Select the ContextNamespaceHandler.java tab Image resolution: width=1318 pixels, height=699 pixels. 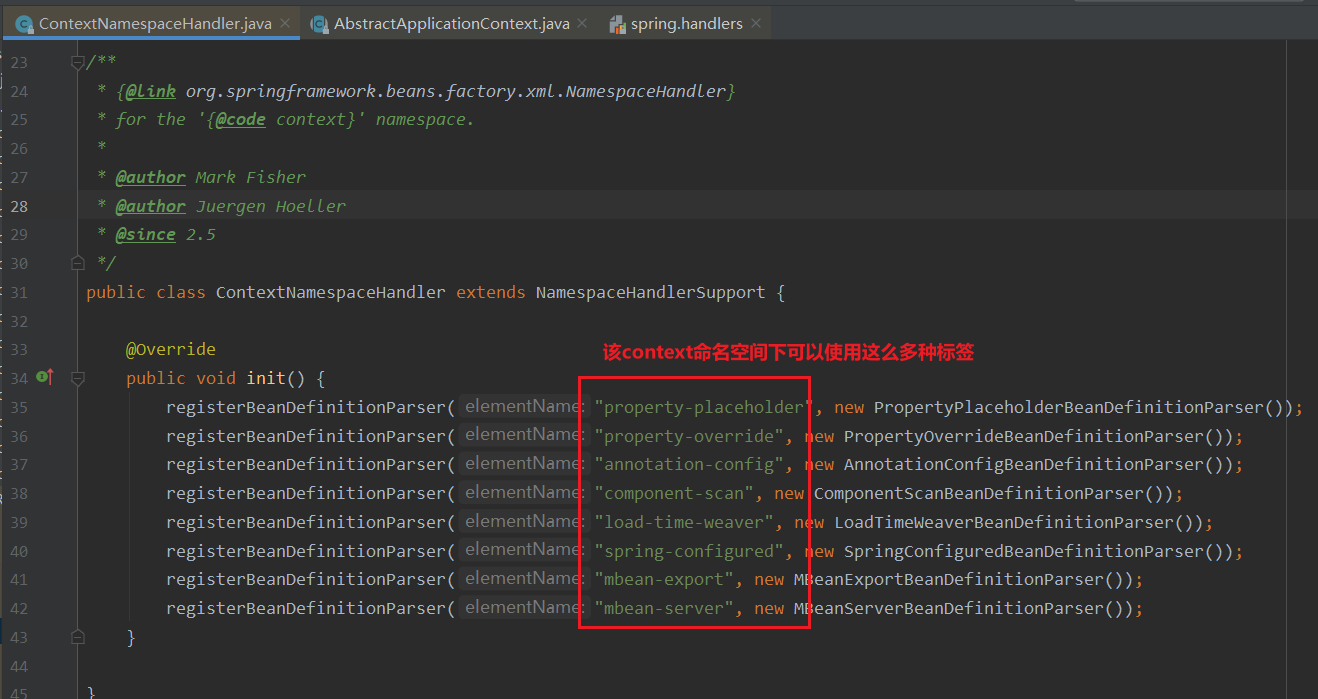pyautogui.click(x=155, y=24)
